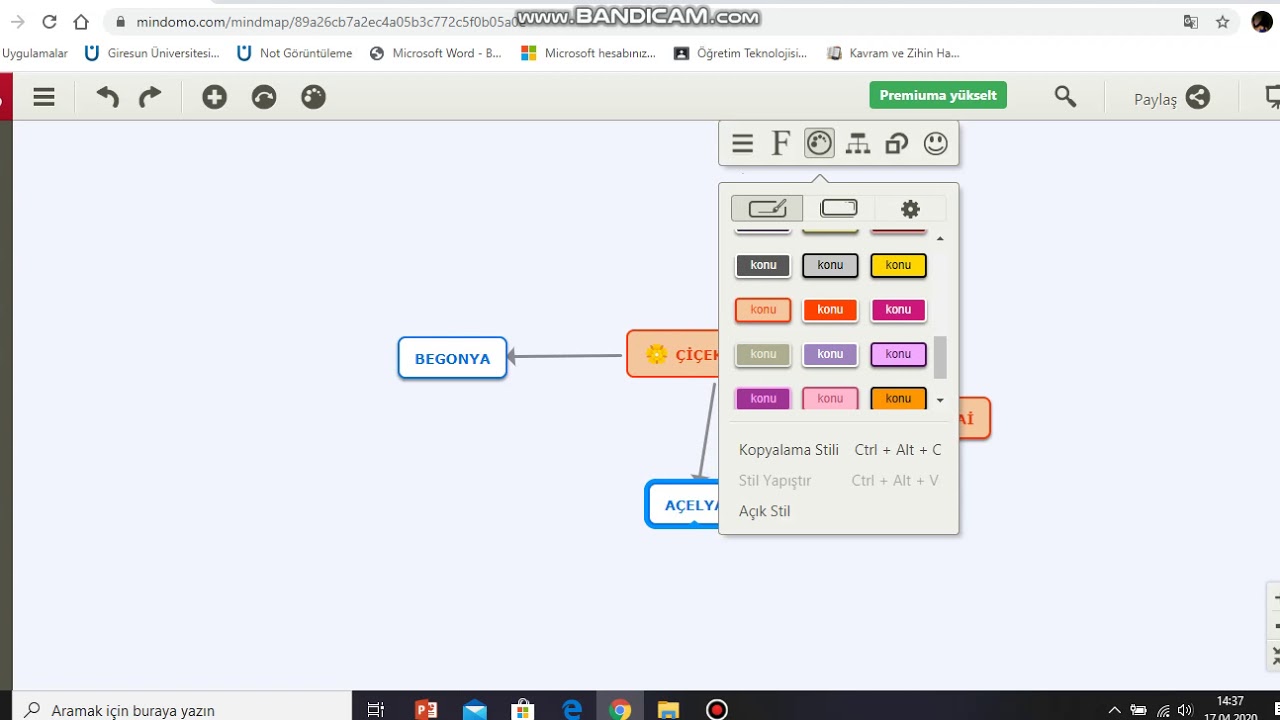Apply the orange-red konu style
1280x720 pixels.
[830, 310]
